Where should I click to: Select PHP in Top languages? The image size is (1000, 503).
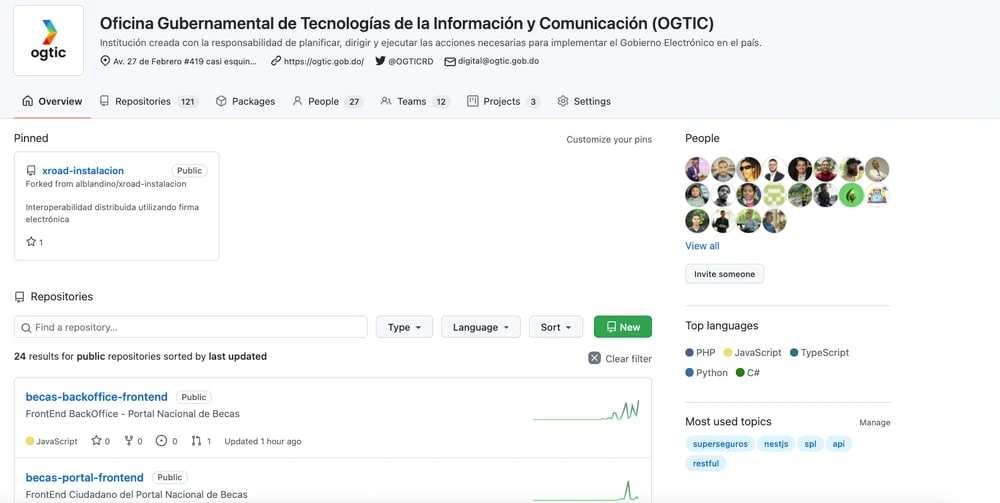pyautogui.click(x=700, y=353)
